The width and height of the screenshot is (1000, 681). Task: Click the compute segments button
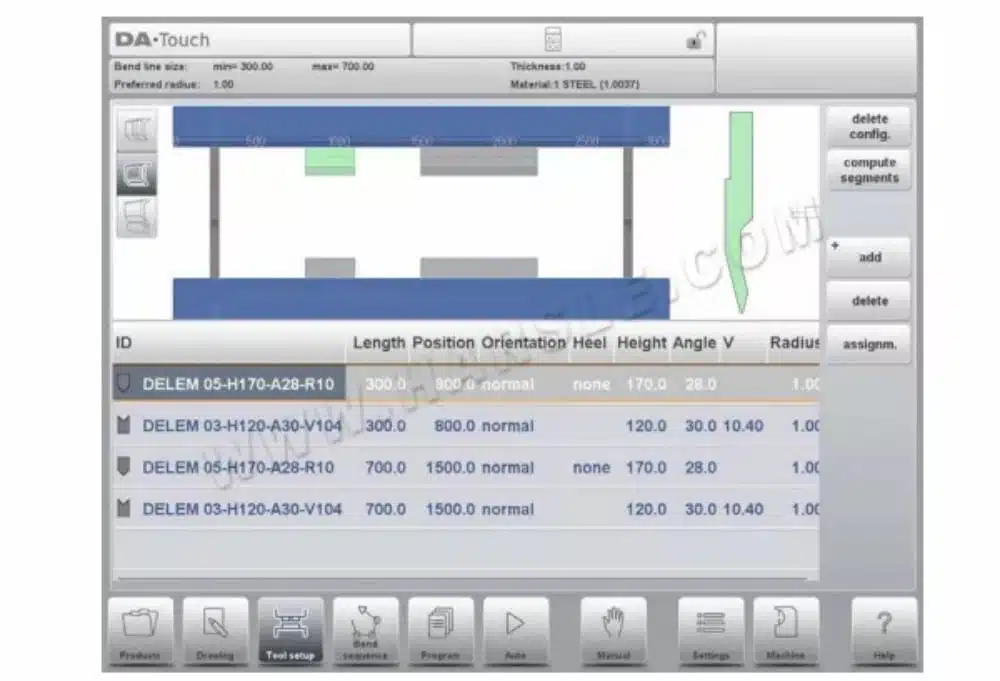(869, 170)
